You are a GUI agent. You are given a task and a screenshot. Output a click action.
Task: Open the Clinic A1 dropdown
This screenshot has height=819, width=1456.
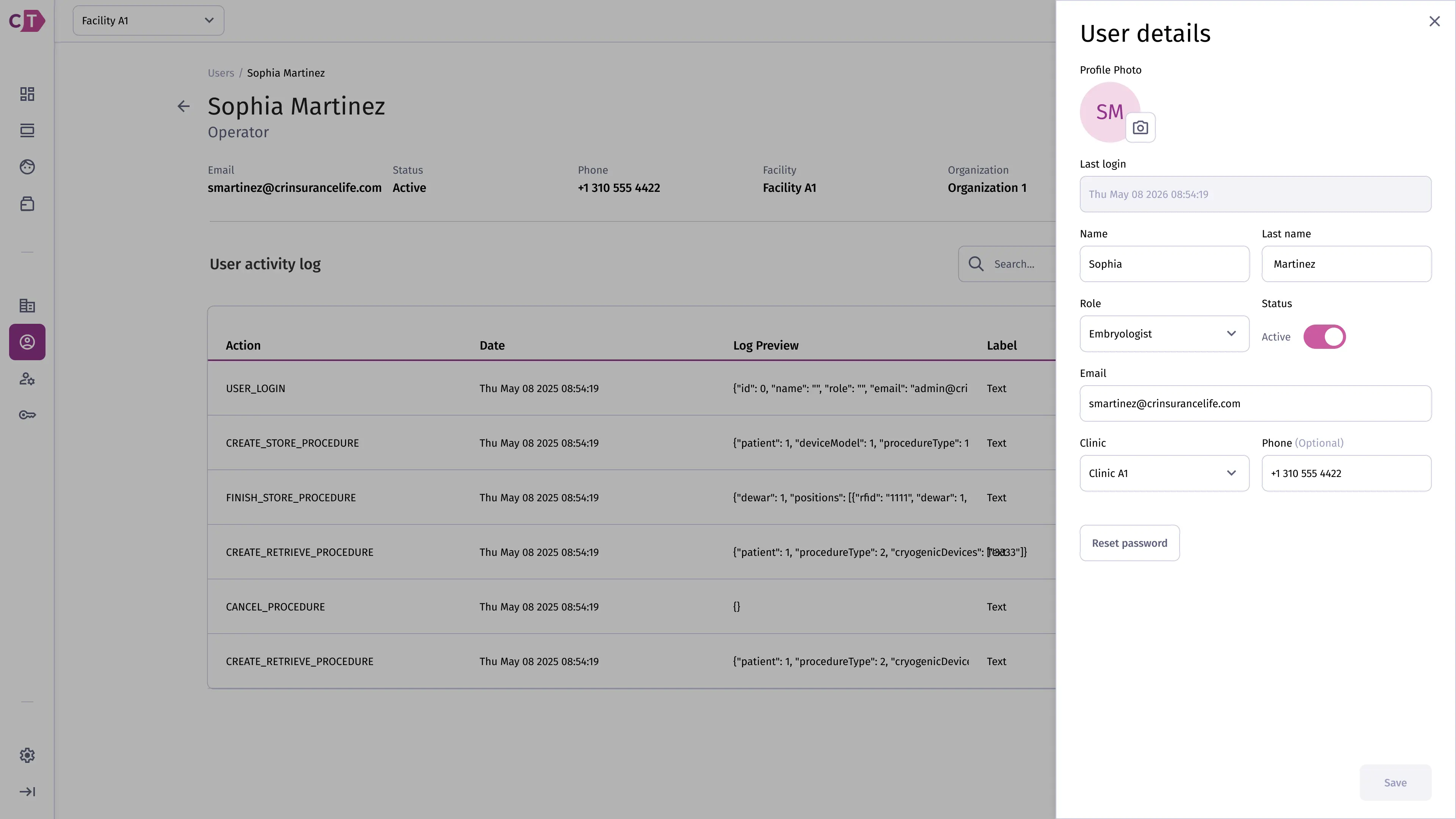[1164, 474]
